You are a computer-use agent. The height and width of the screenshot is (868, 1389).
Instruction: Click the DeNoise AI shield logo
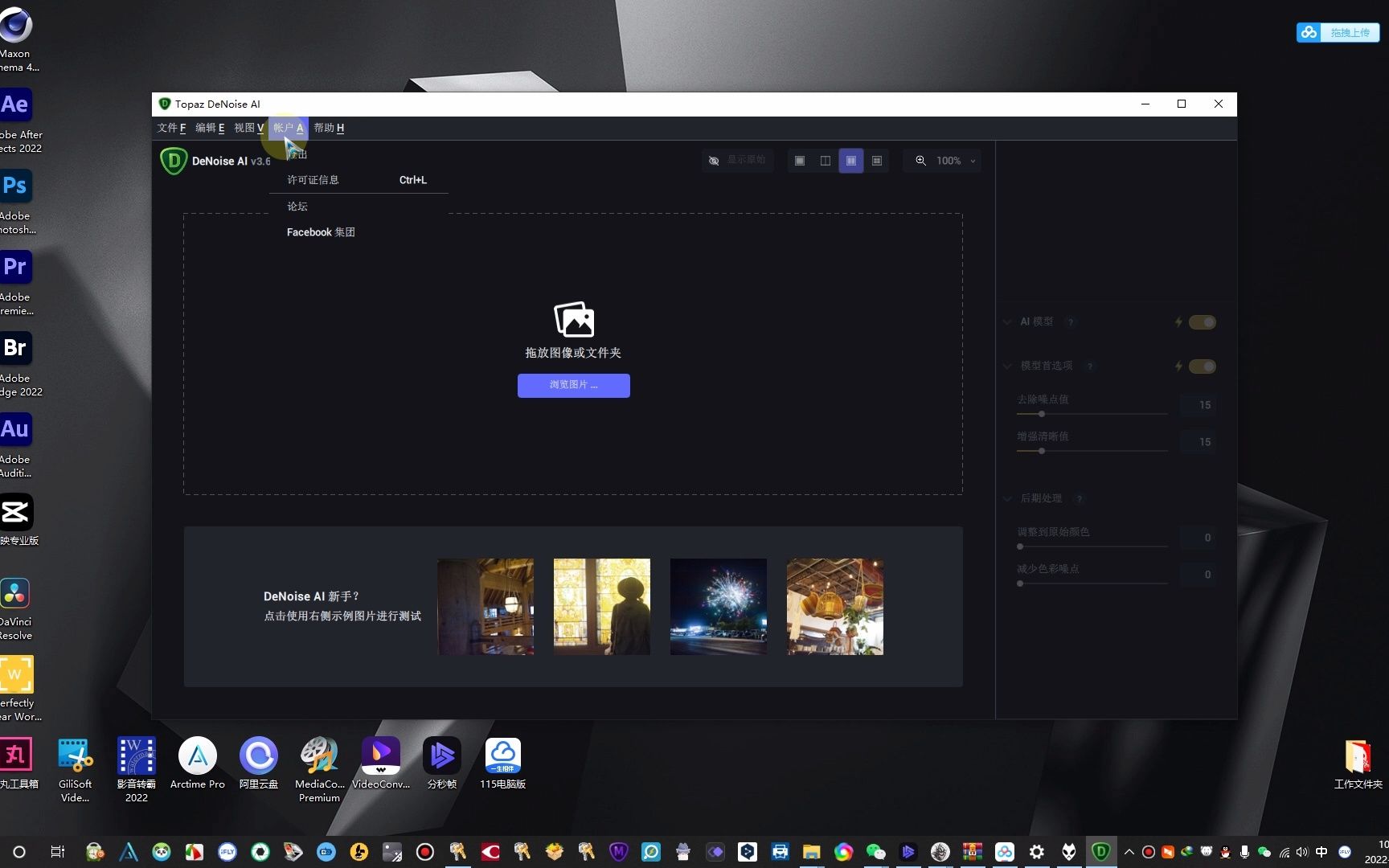pyautogui.click(x=174, y=161)
